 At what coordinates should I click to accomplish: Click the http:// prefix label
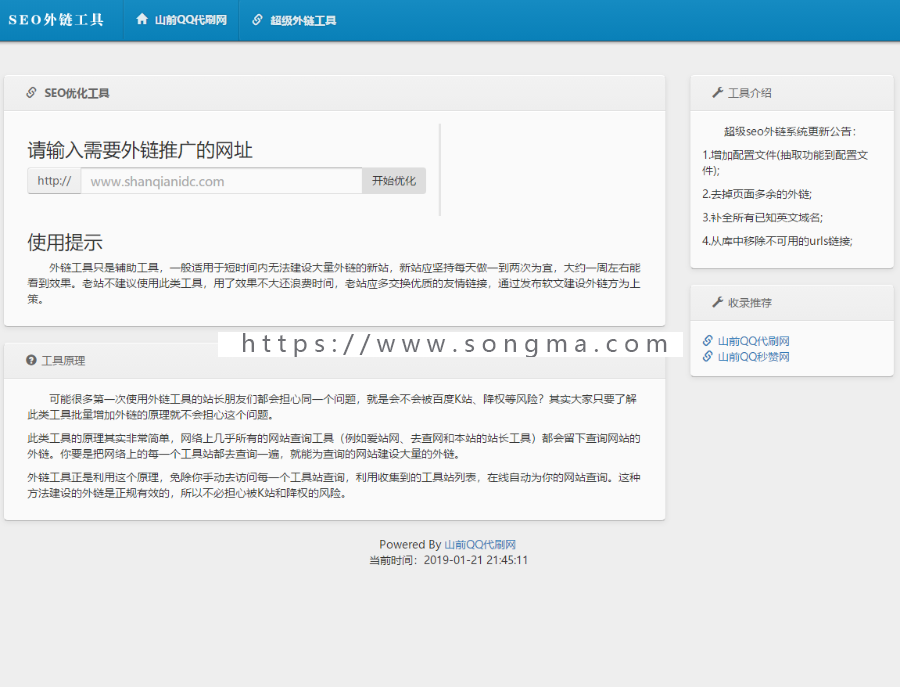click(x=54, y=181)
